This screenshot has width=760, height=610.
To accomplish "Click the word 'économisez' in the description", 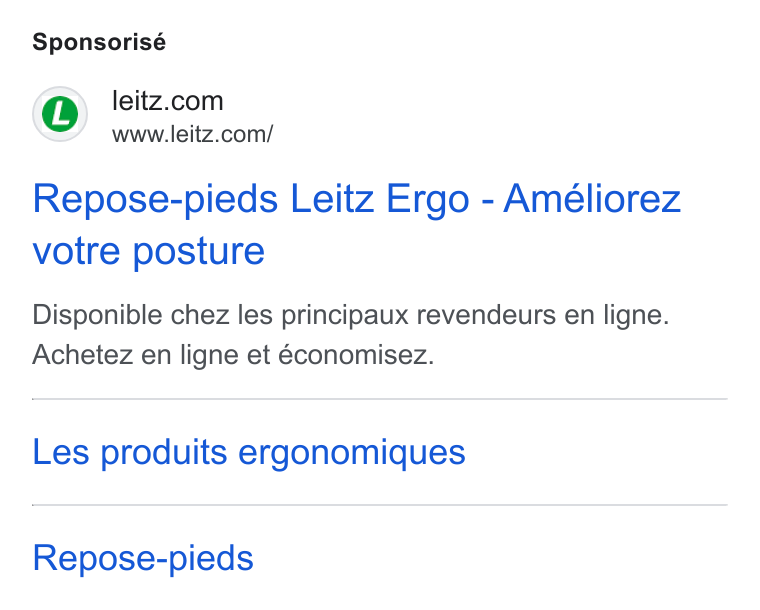I will (356, 355).
